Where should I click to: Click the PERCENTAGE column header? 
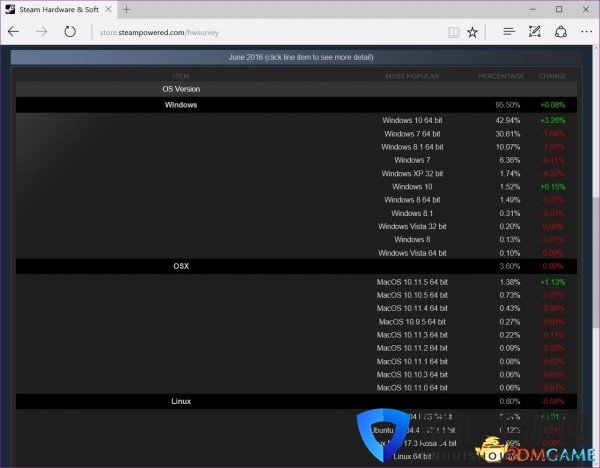(501, 76)
